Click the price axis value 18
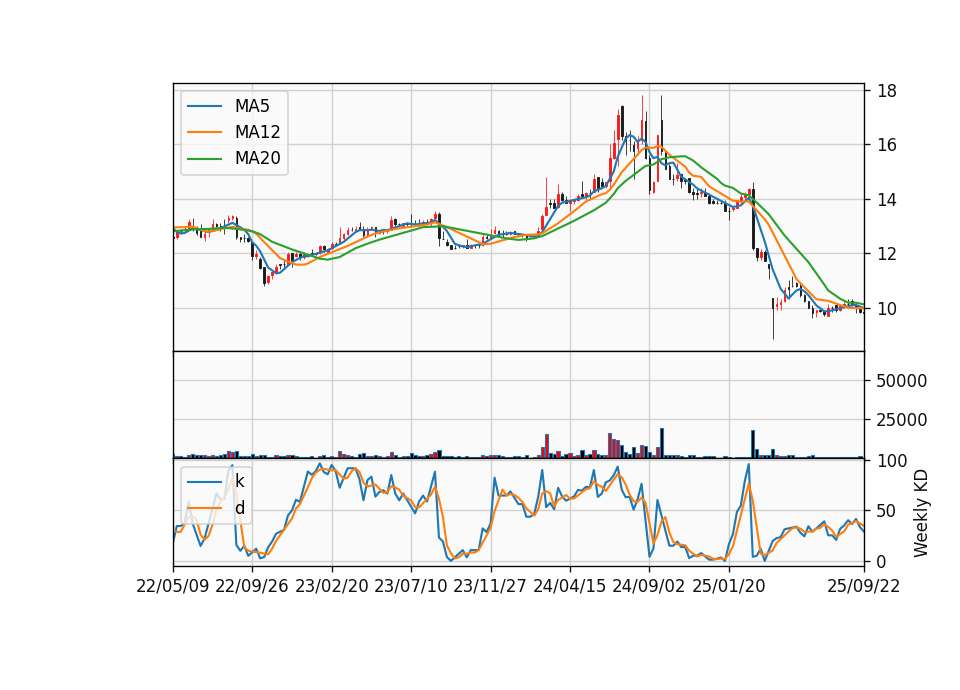This screenshot has height=690, width=960. 887,91
